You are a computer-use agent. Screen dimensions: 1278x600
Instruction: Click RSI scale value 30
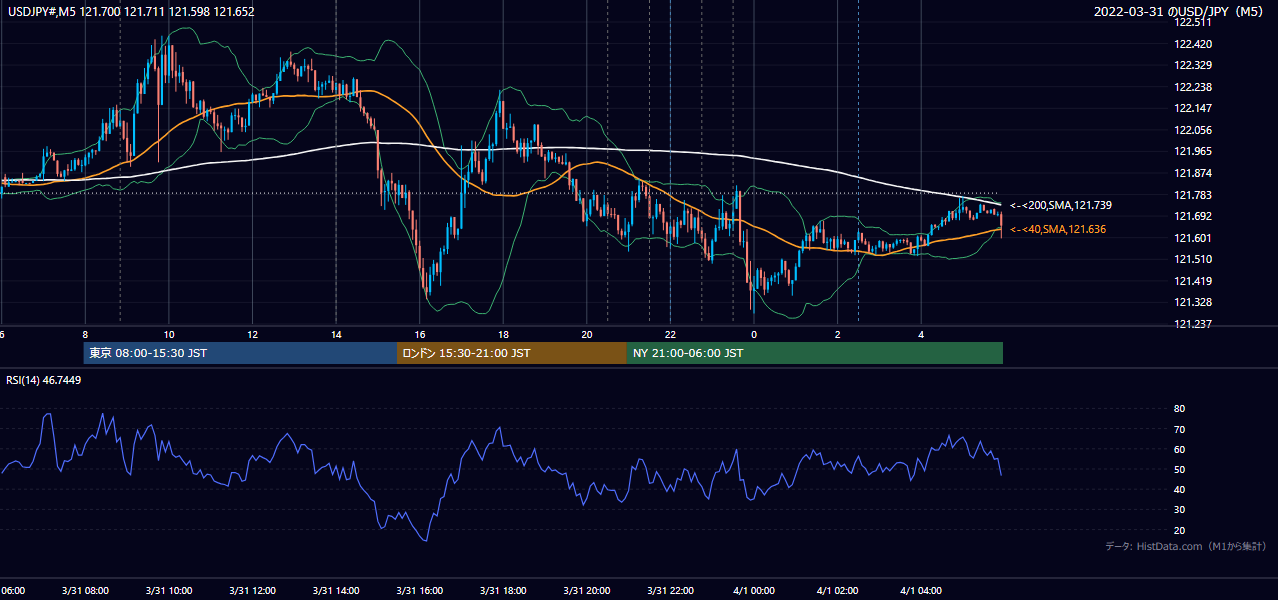tap(1180, 509)
